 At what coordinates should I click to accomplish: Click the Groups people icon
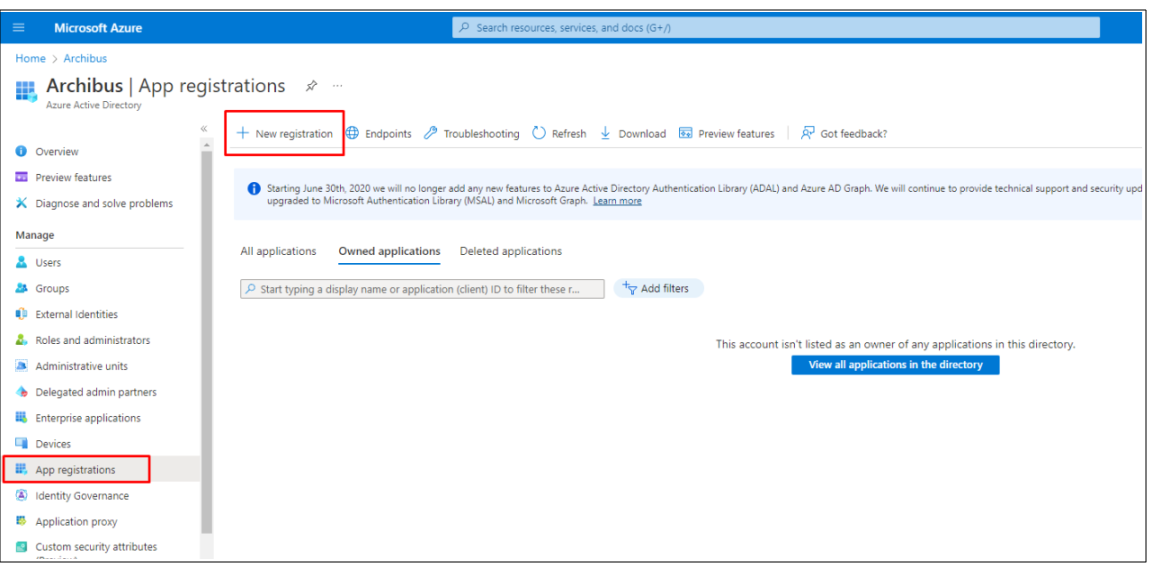pos(21,288)
